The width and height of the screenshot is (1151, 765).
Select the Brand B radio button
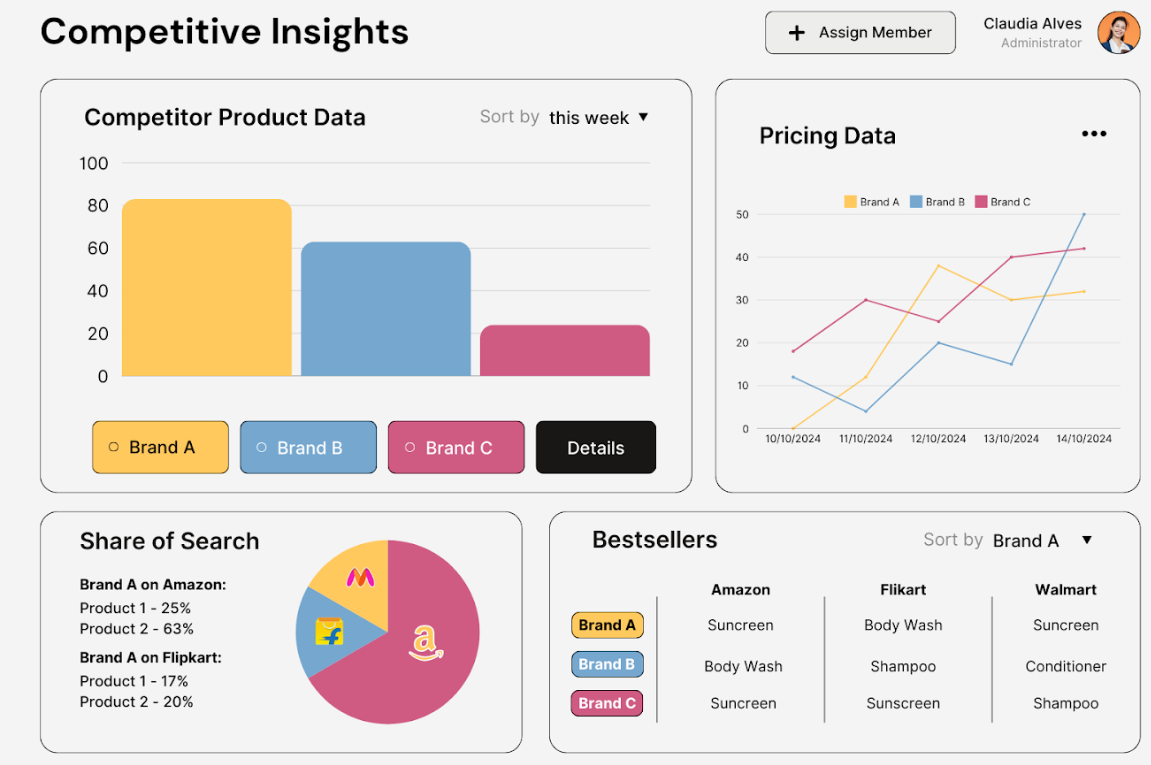[261, 446]
